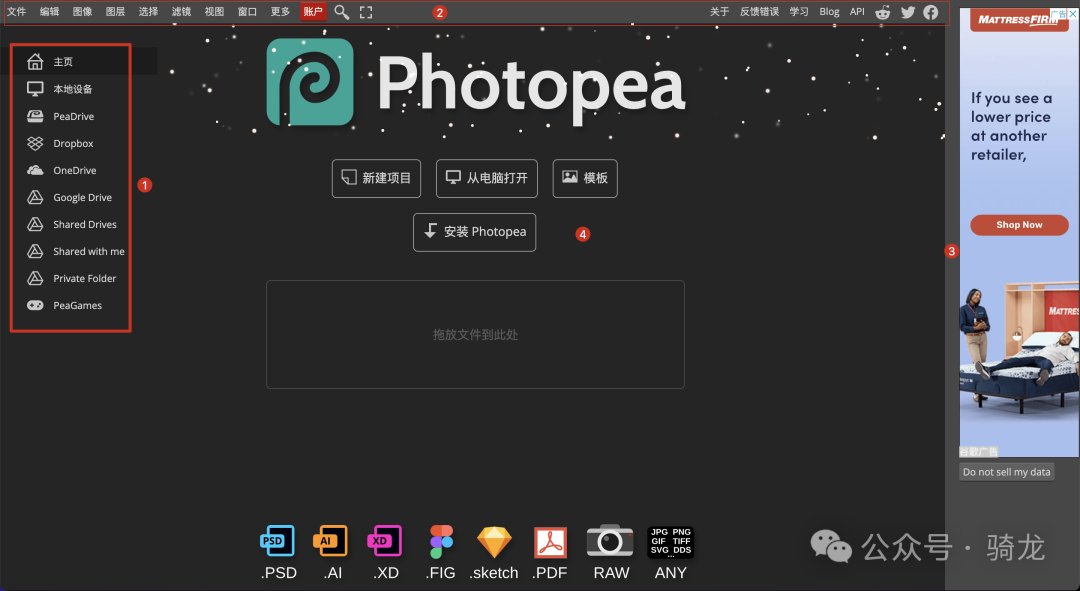Viewport: 1080px width, 591px height.
Task: Open the 文件 menu
Action: click(17, 12)
